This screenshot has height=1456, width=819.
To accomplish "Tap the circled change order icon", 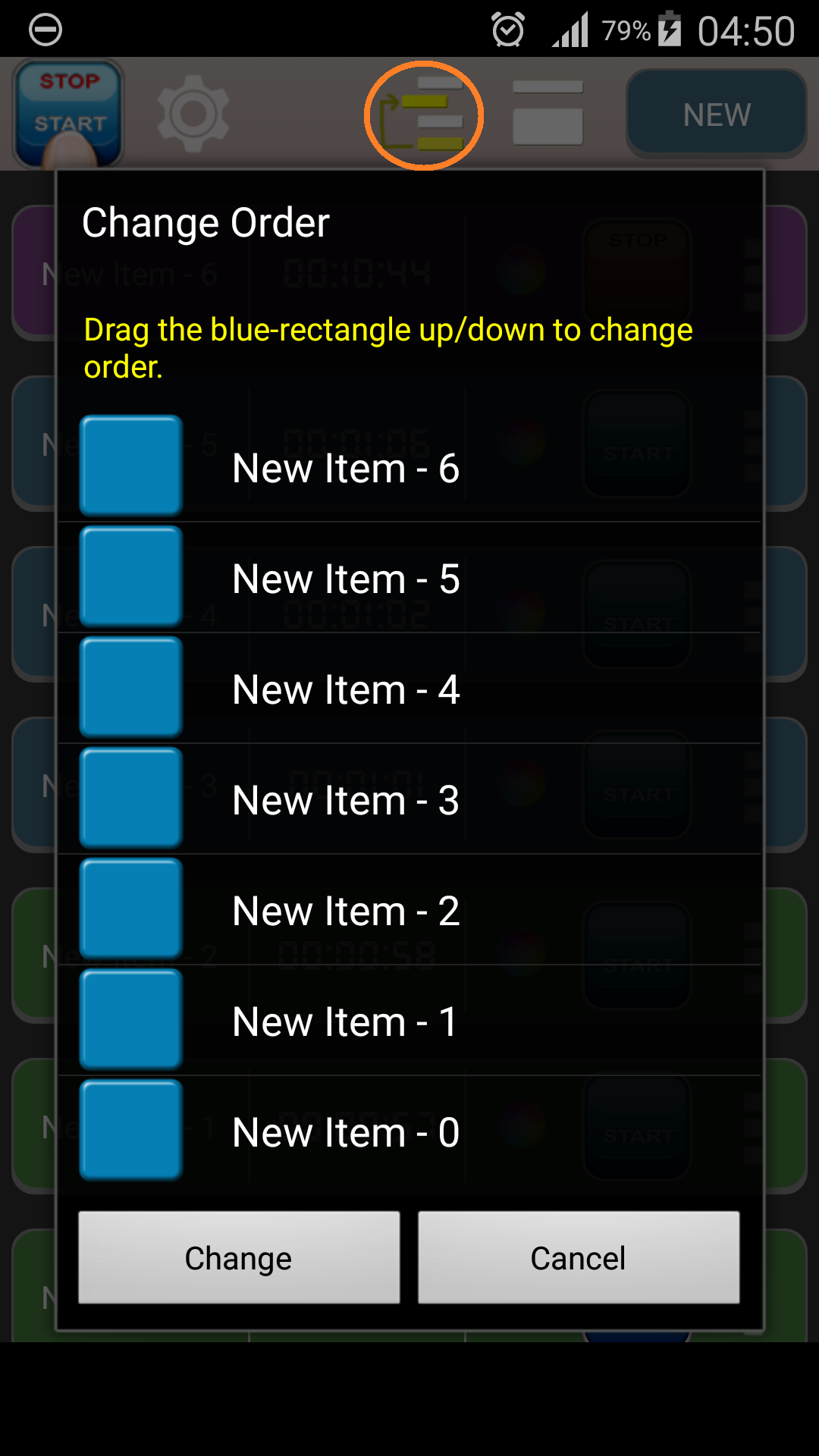I will coord(423,115).
